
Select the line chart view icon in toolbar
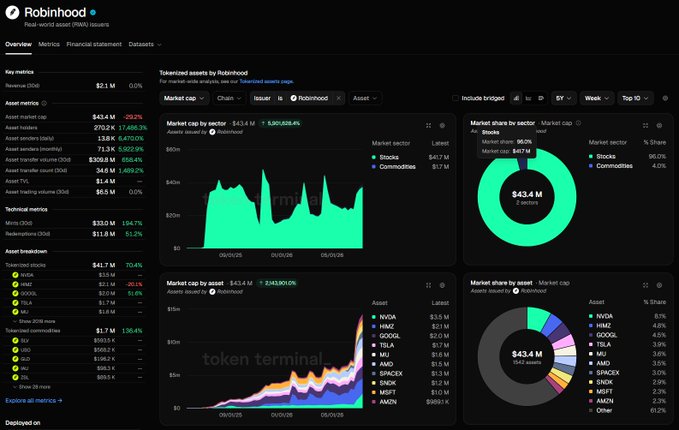[528, 98]
